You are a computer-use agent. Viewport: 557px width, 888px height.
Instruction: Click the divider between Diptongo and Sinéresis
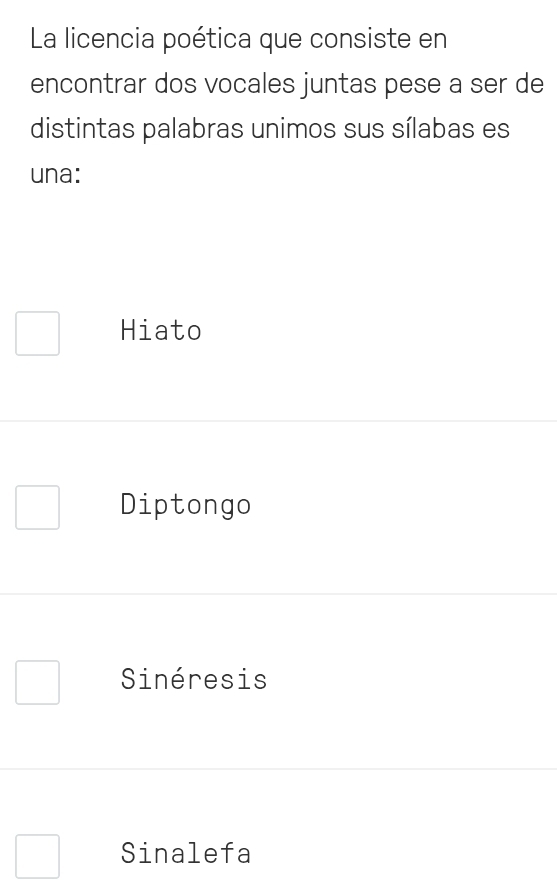coord(278,594)
